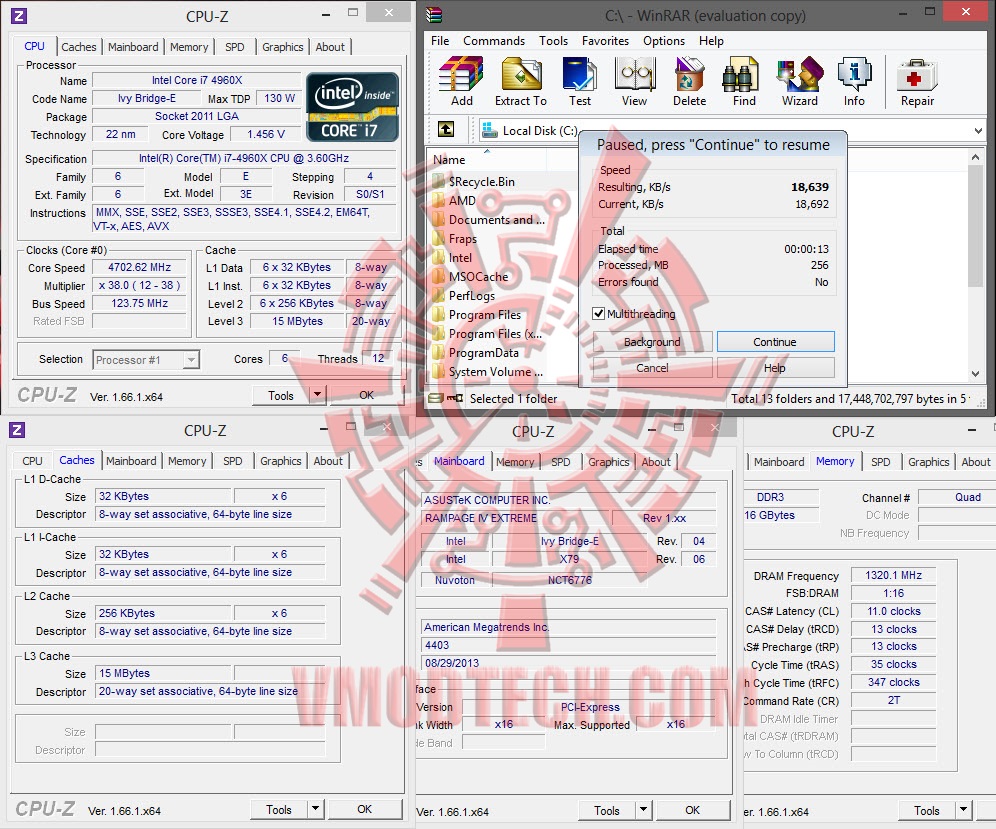The image size is (996, 829).
Task: Click the scroll-up arrow in WinRAR list
Action: pyautogui.click(x=975, y=156)
